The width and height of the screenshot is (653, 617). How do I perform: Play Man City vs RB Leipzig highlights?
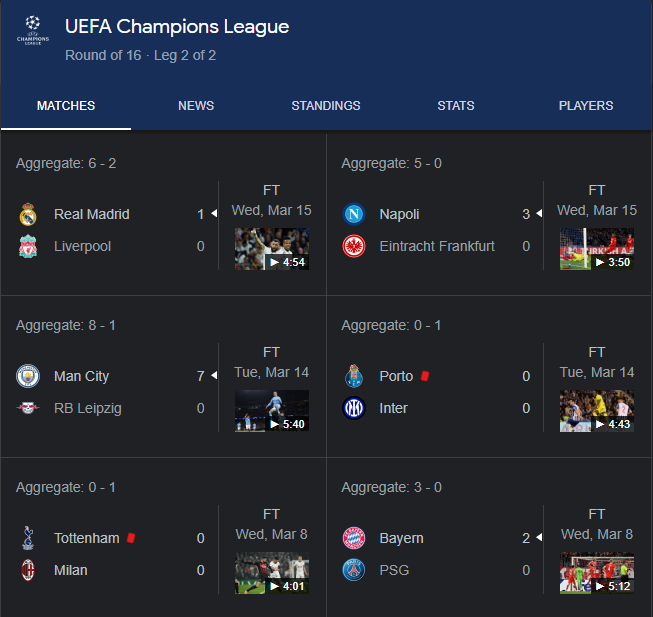pos(272,411)
